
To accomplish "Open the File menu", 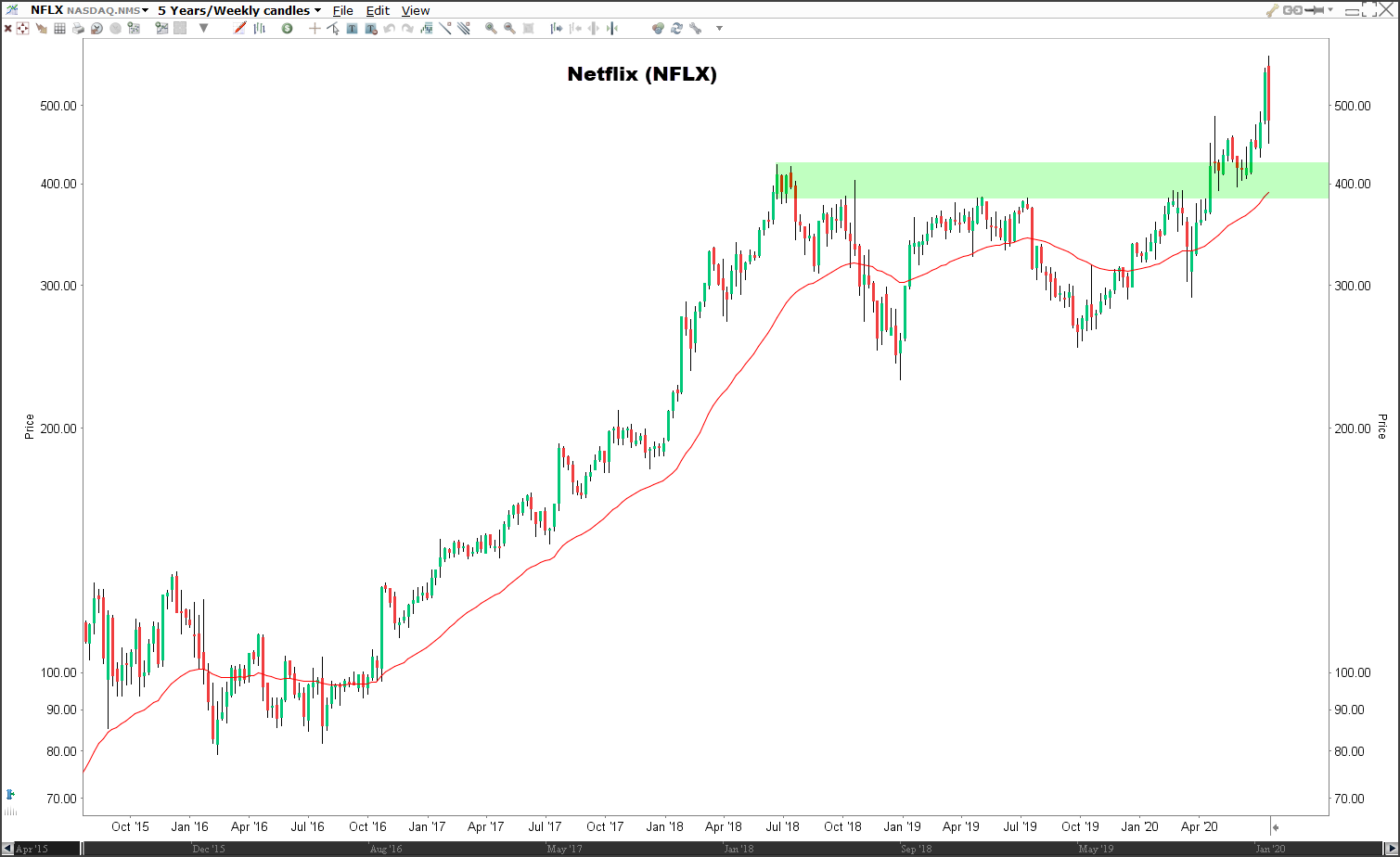I will [x=342, y=11].
